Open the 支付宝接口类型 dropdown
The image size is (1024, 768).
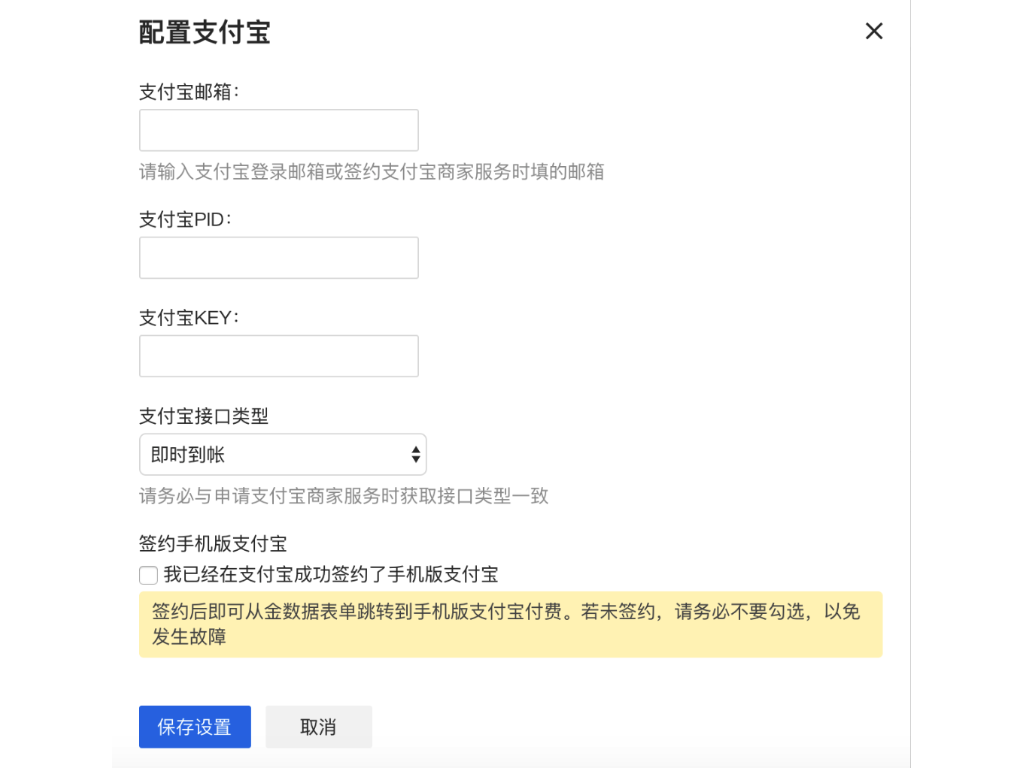click(x=283, y=455)
